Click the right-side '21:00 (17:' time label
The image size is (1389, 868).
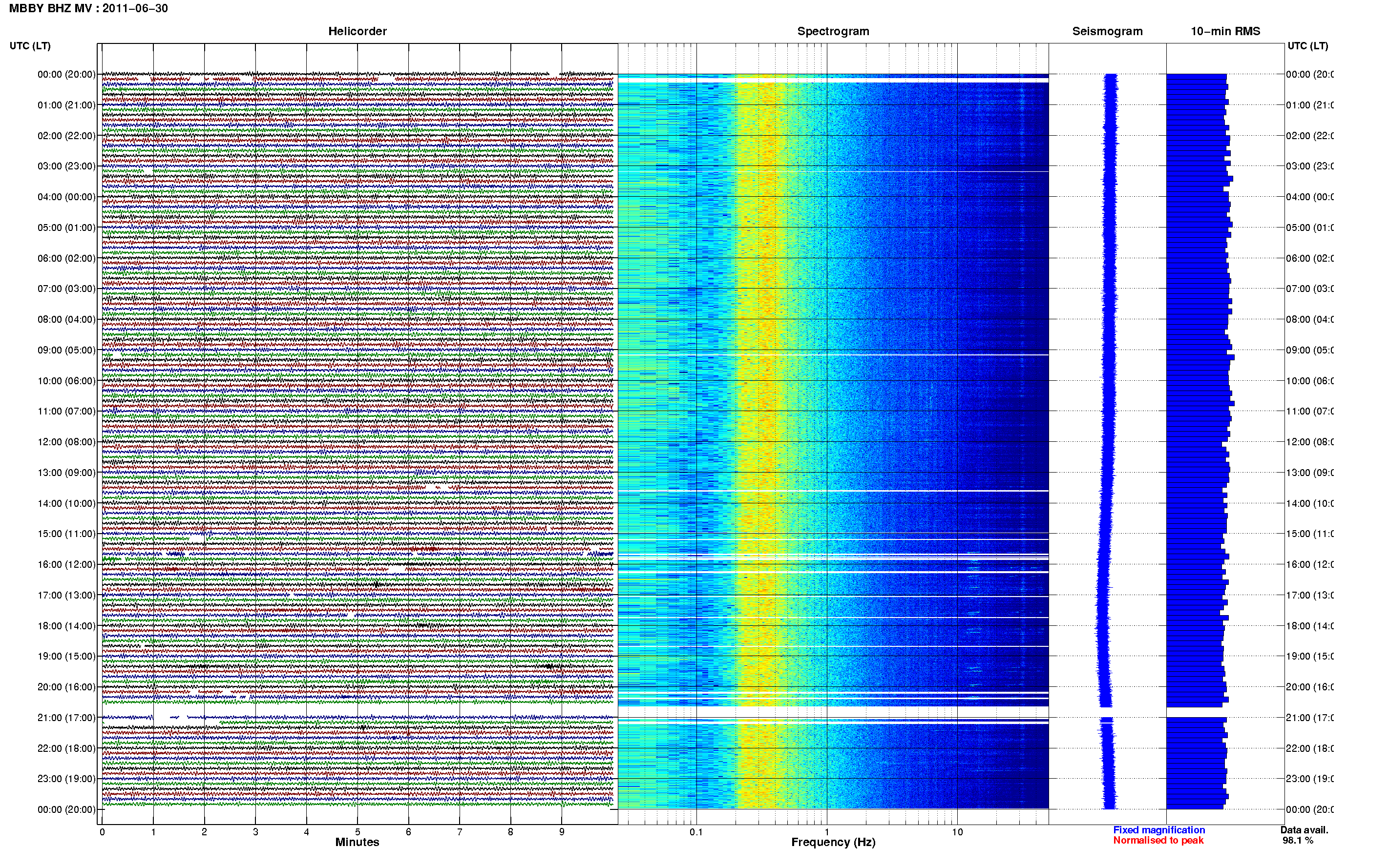(x=1310, y=718)
